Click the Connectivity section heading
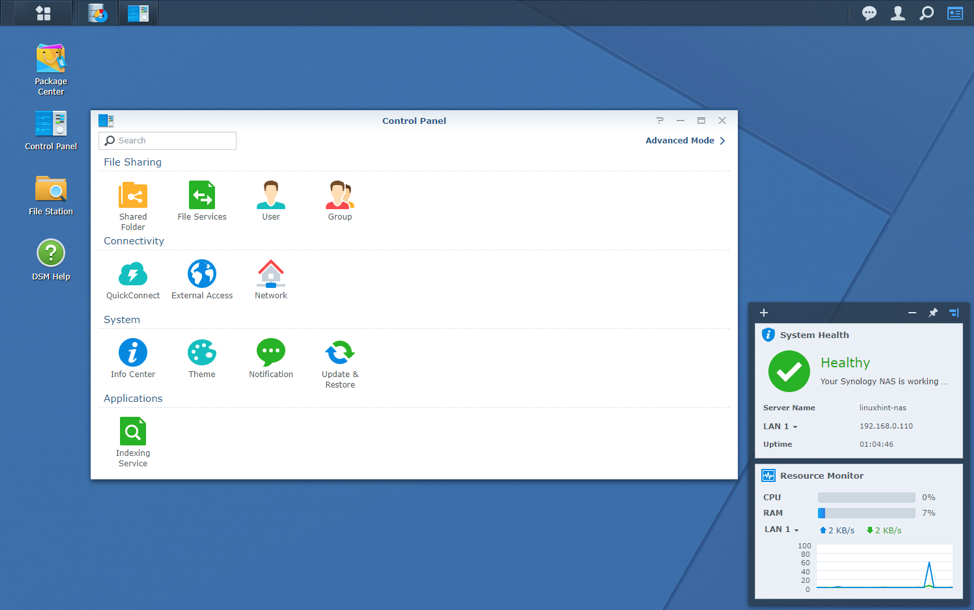 (134, 241)
